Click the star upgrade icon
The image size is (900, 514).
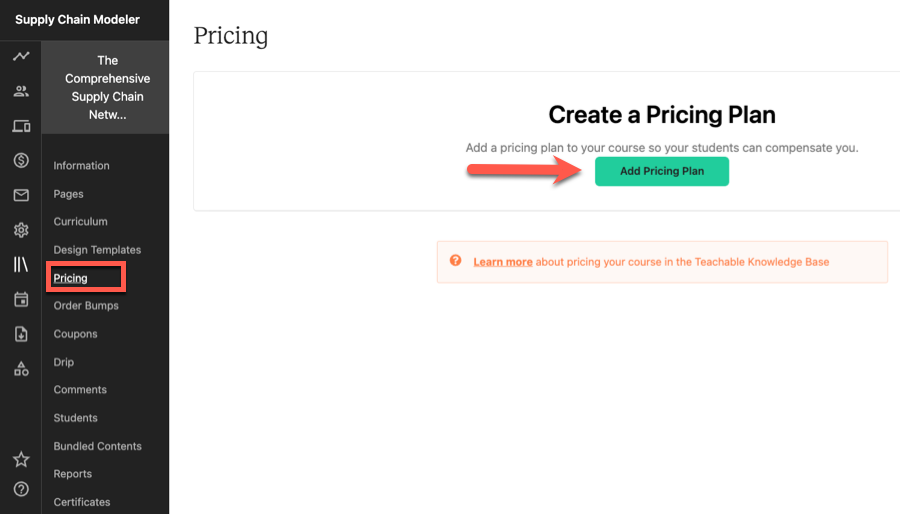[21, 459]
